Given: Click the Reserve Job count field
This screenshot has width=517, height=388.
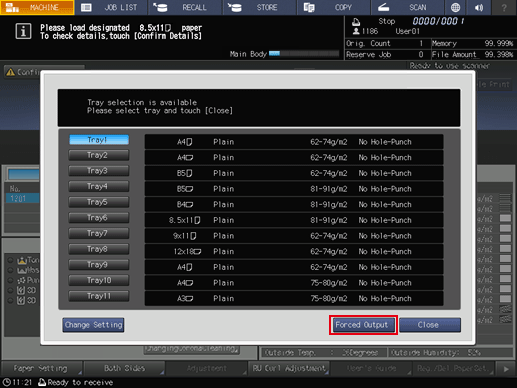Looking at the screenshot, I should point(387,54).
